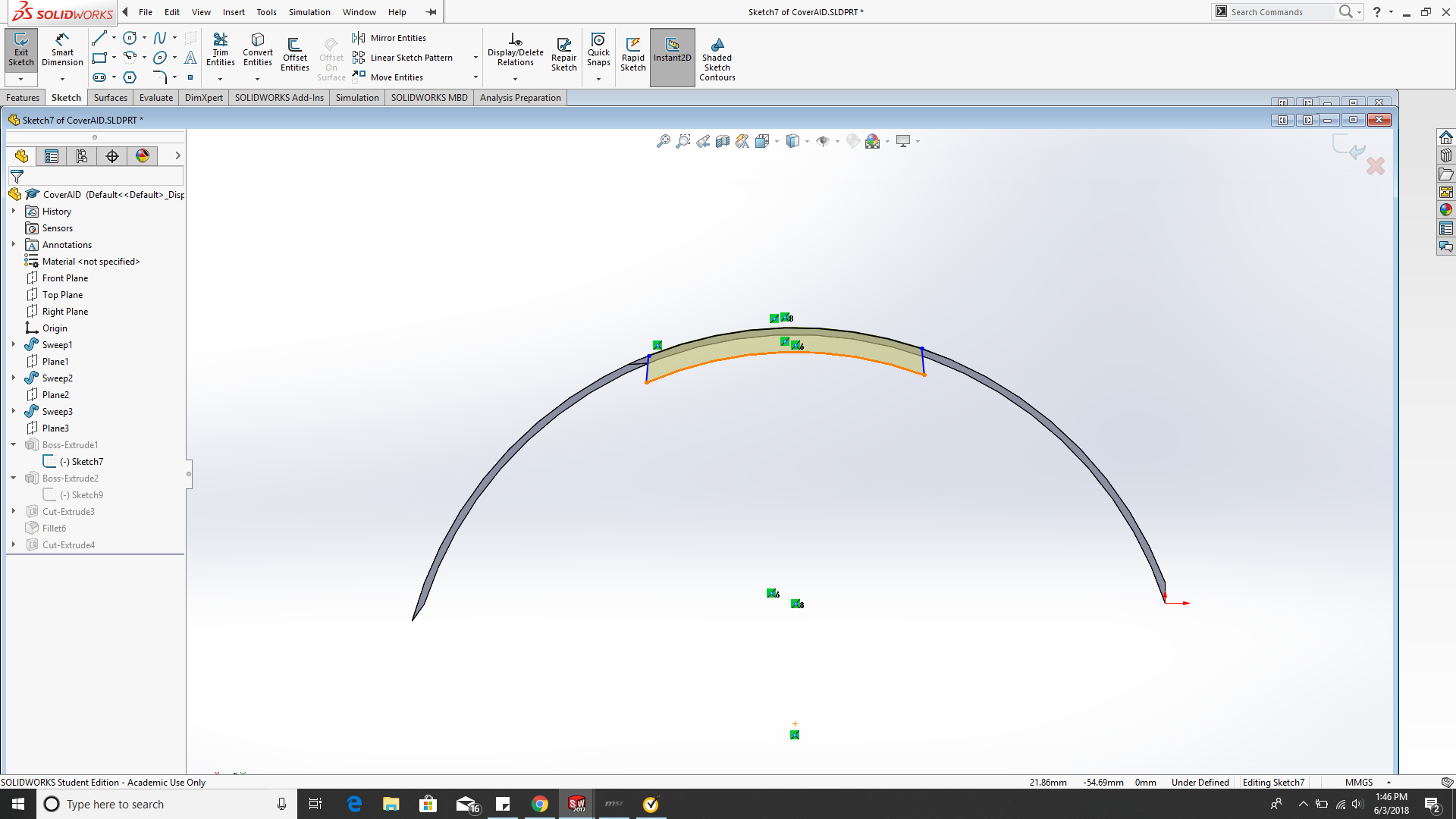Click Previous View icon

(703, 141)
